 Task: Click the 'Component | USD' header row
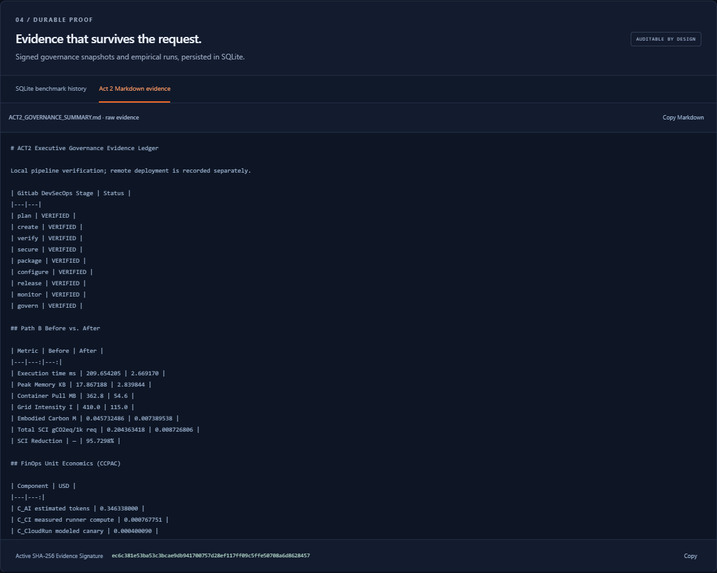pos(43,486)
